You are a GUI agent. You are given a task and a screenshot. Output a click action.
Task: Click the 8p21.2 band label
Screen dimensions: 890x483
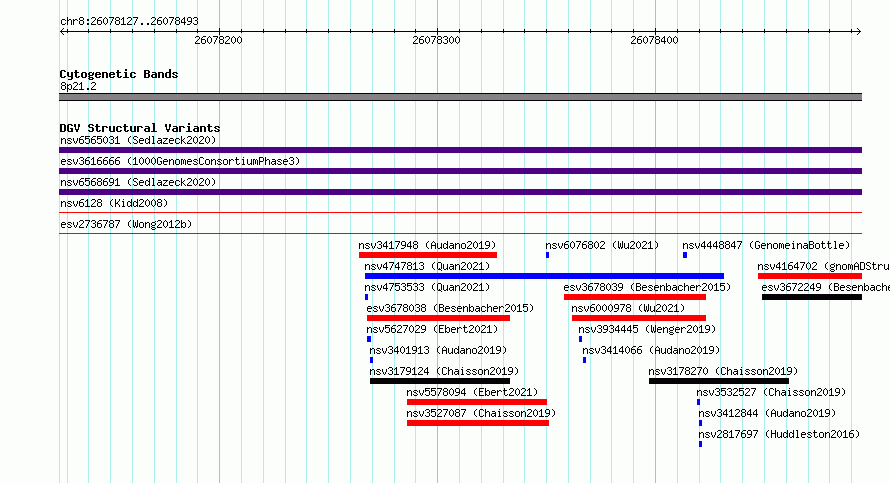(78, 86)
